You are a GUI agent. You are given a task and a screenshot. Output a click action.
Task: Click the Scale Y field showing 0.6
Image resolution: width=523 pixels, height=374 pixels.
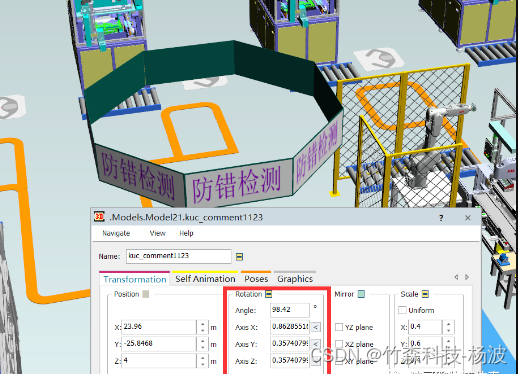click(x=425, y=344)
